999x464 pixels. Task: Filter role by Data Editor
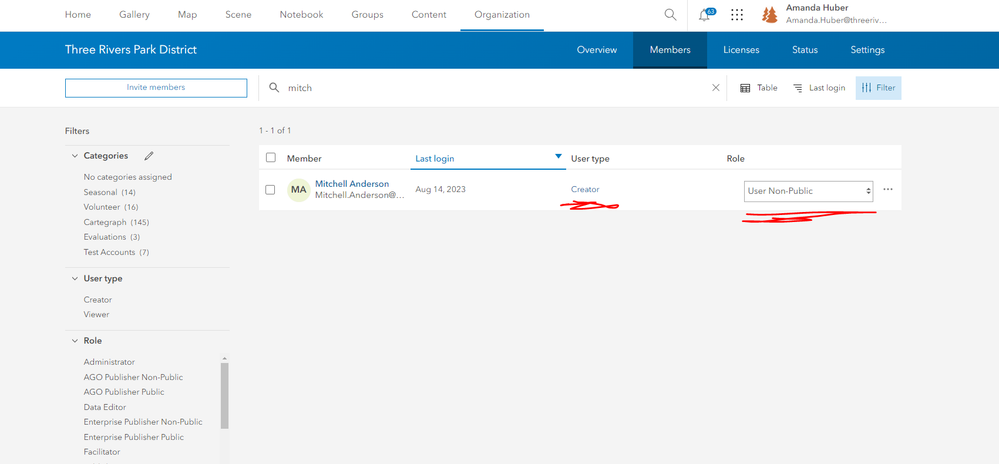(x=104, y=407)
